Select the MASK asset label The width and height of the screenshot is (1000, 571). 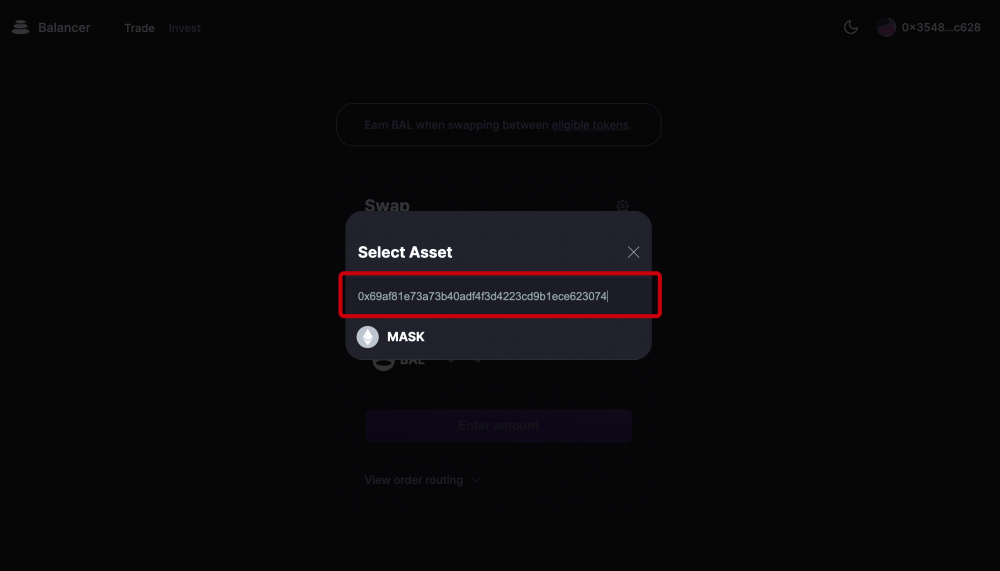[406, 337]
